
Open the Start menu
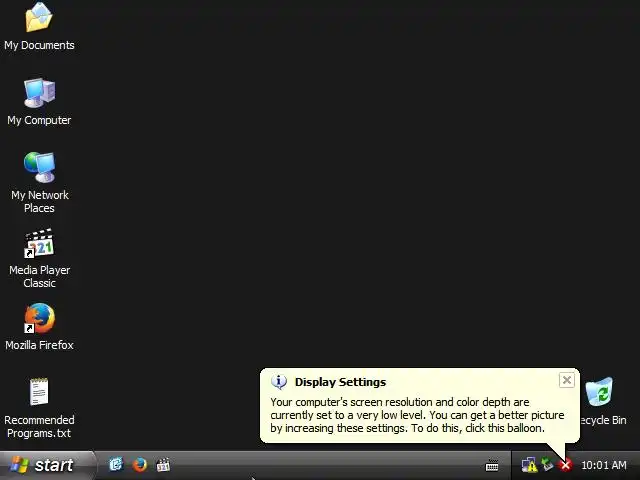tap(47, 465)
